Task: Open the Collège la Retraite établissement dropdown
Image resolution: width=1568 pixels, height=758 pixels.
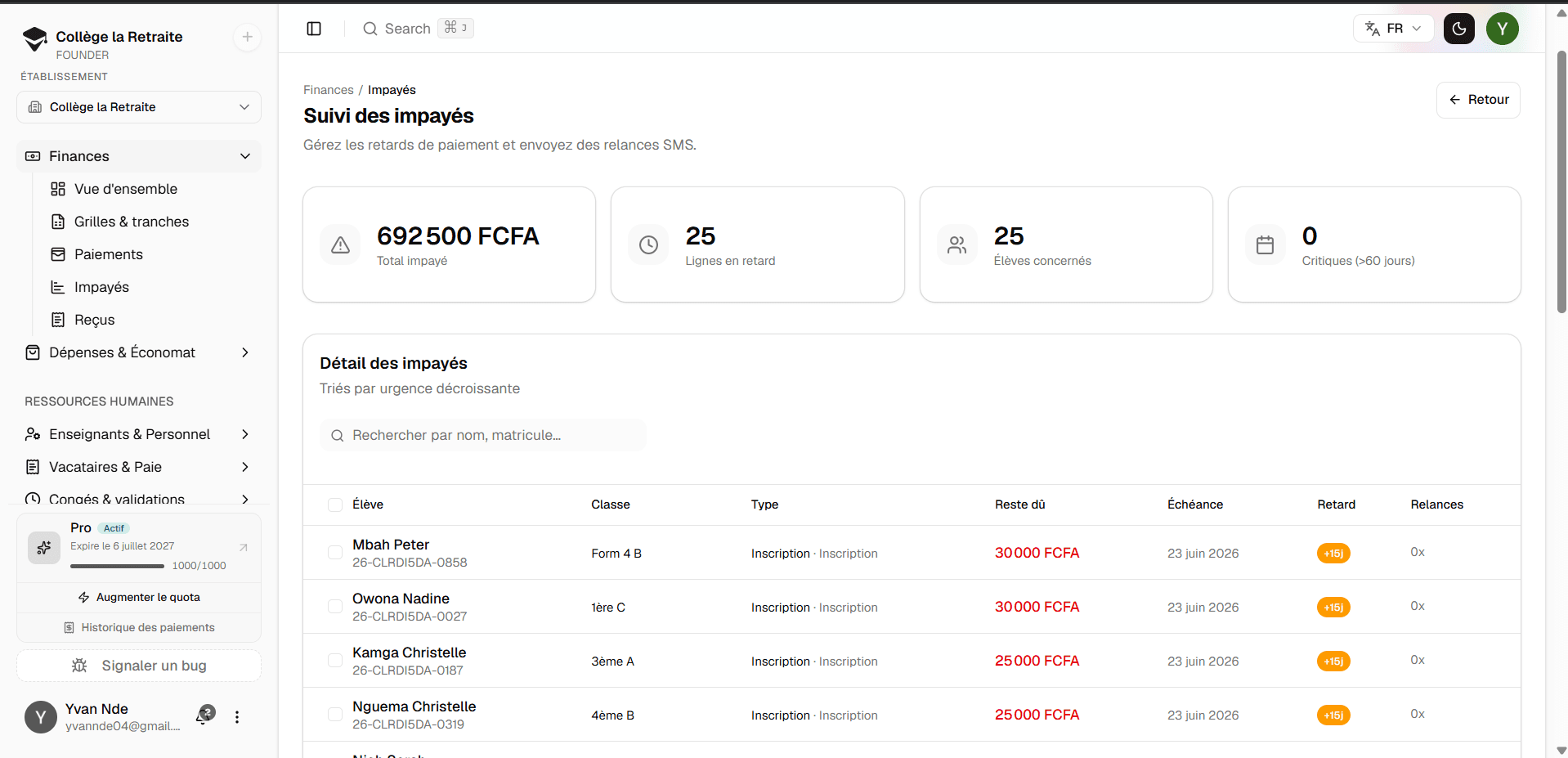Action: coord(139,107)
